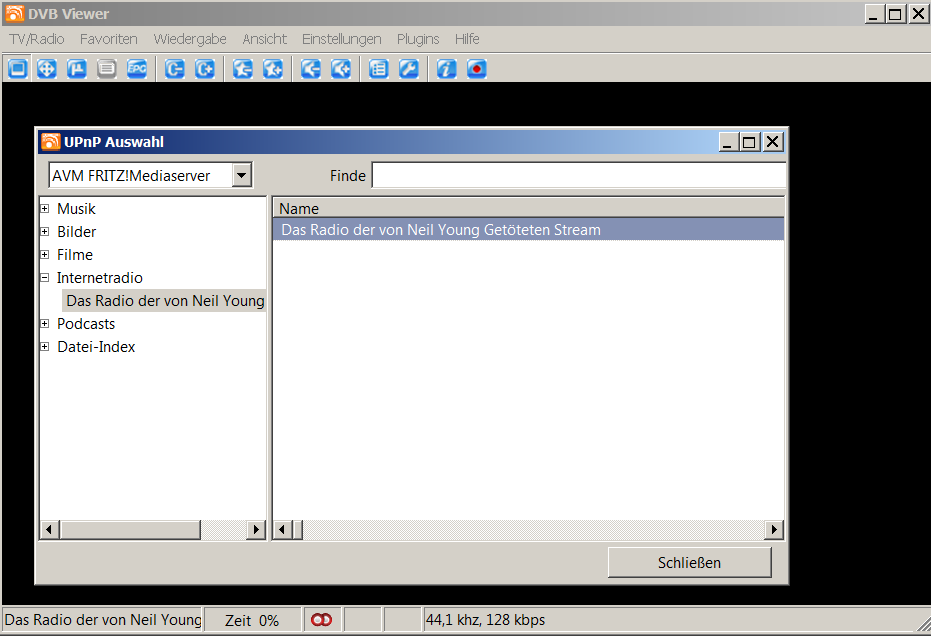This screenshot has width=931, height=636.
Task: Click the red stereo rings status icon
Action: coord(322,620)
